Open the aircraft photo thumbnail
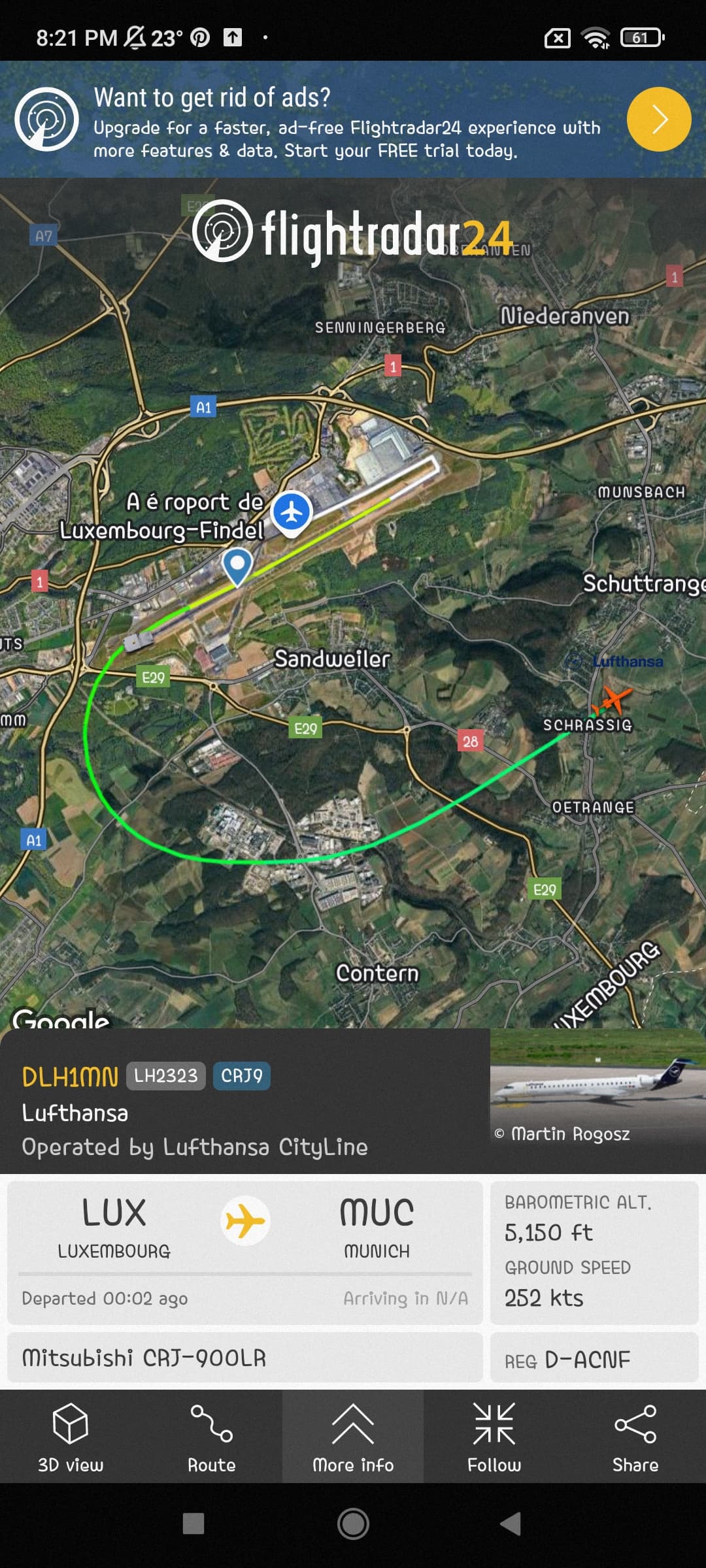 click(597, 1085)
